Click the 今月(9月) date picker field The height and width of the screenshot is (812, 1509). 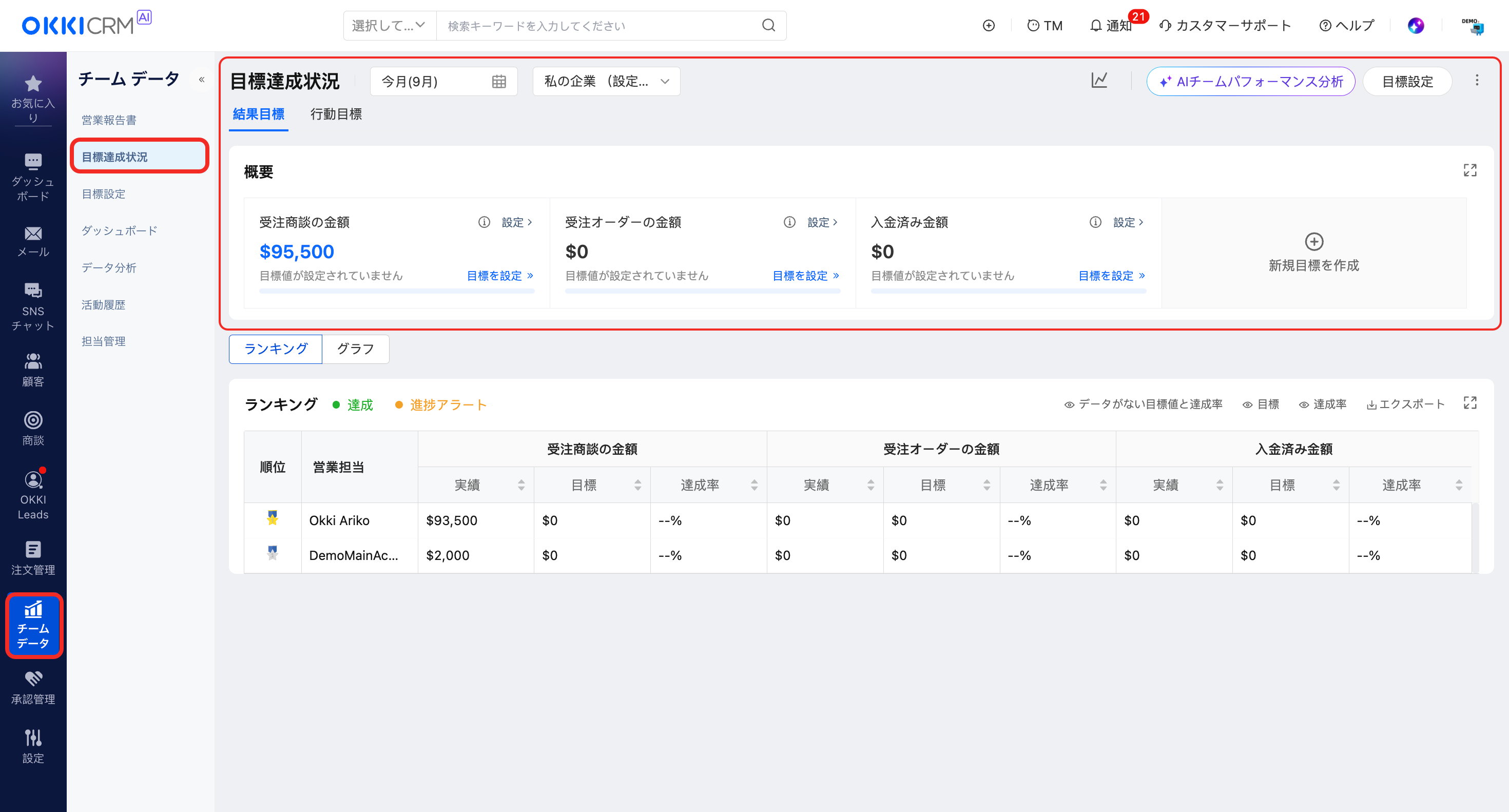tap(443, 82)
